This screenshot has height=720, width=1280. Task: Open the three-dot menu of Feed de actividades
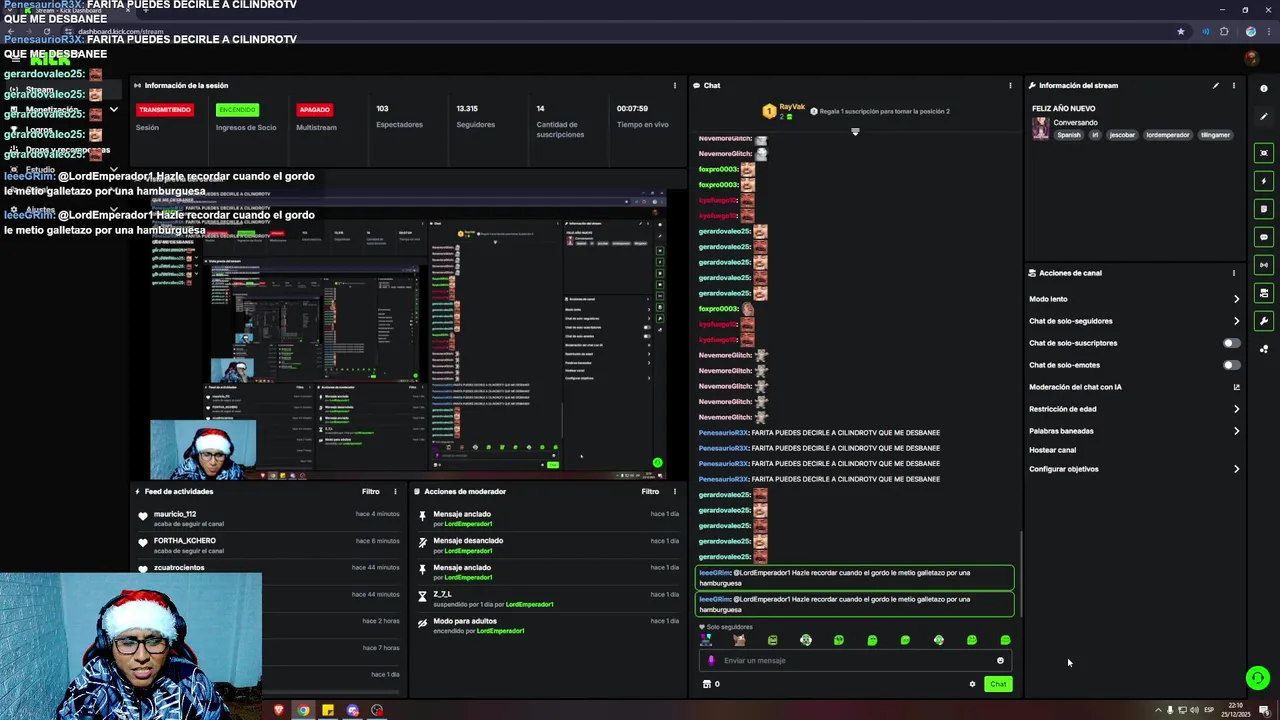click(x=395, y=491)
